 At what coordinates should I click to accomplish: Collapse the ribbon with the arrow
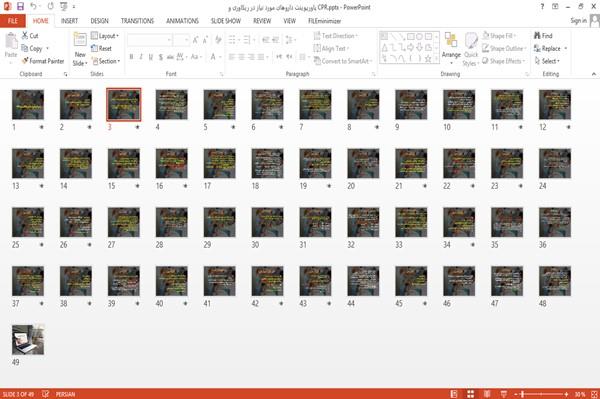[x=593, y=74]
